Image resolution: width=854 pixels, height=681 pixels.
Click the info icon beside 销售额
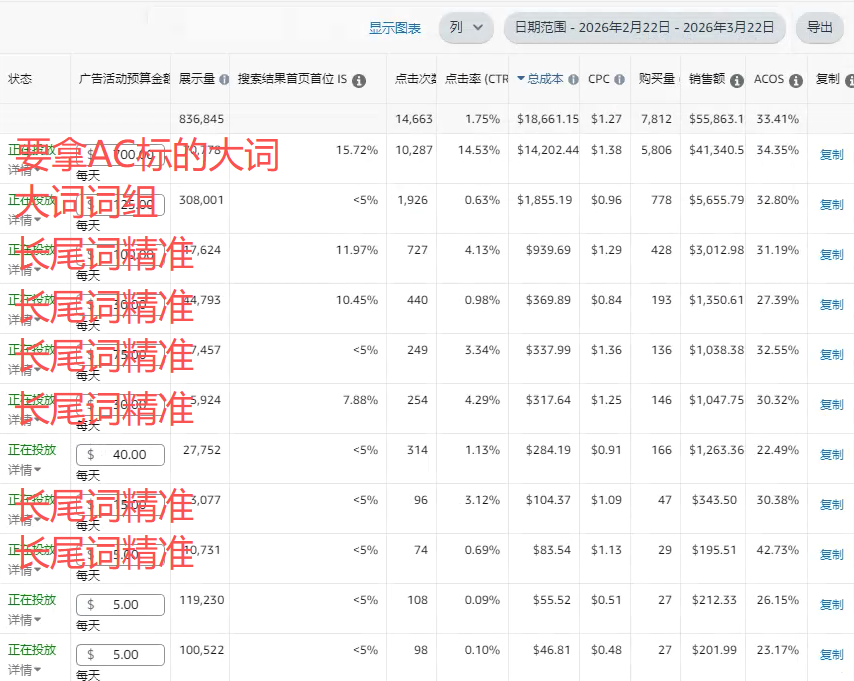tap(736, 80)
